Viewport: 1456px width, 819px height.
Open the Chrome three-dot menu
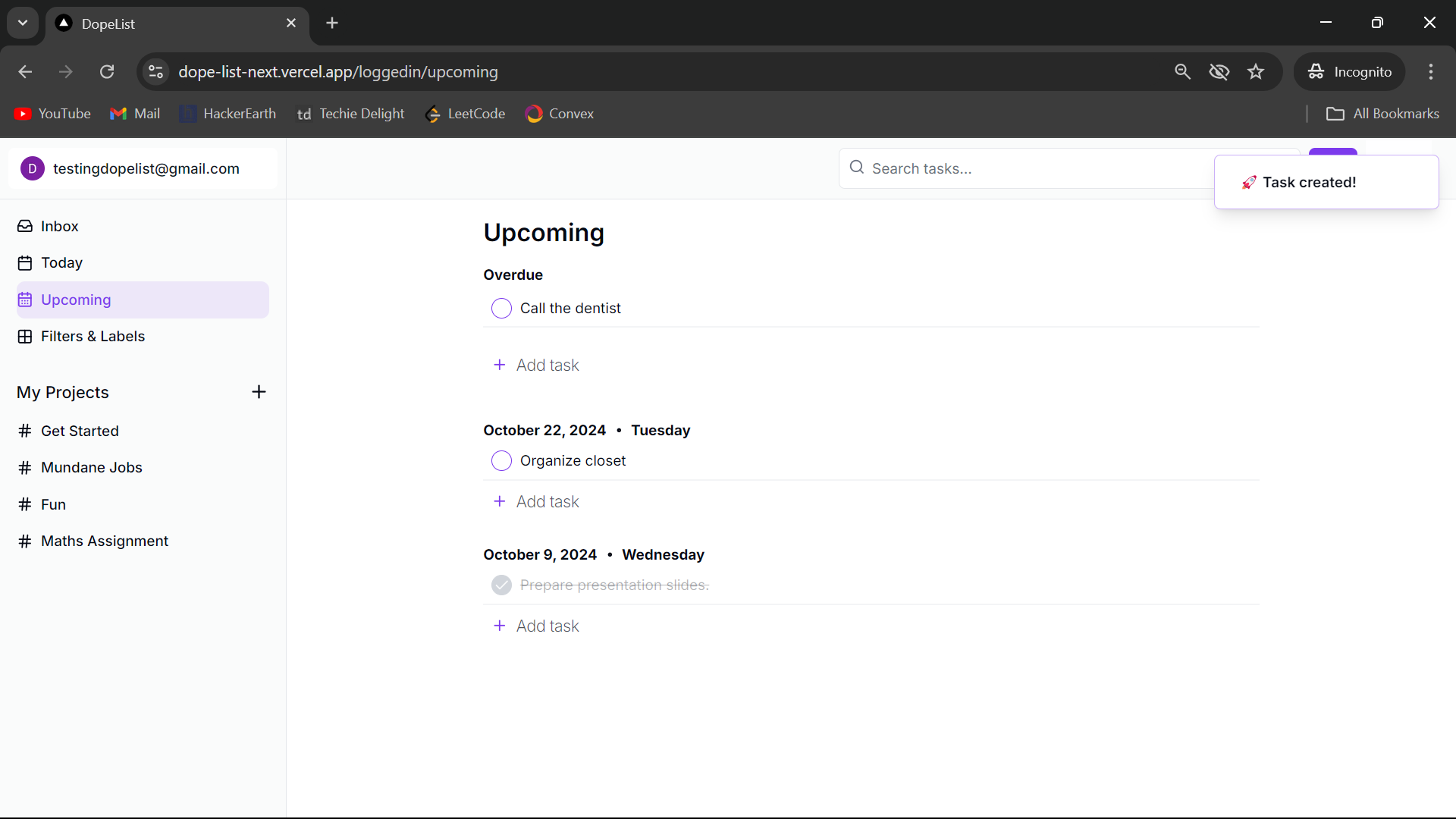coord(1430,72)
